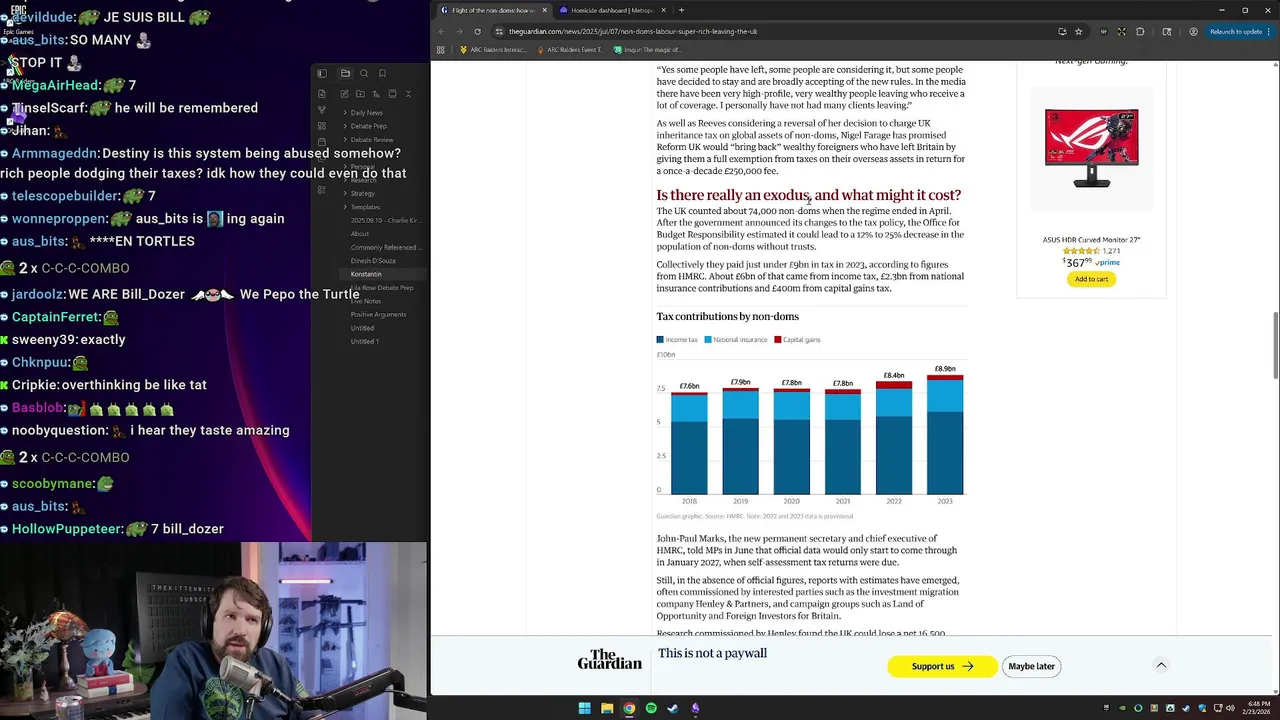Reload the Guardian page
1280x720 pixels.
tap(477, 31)
